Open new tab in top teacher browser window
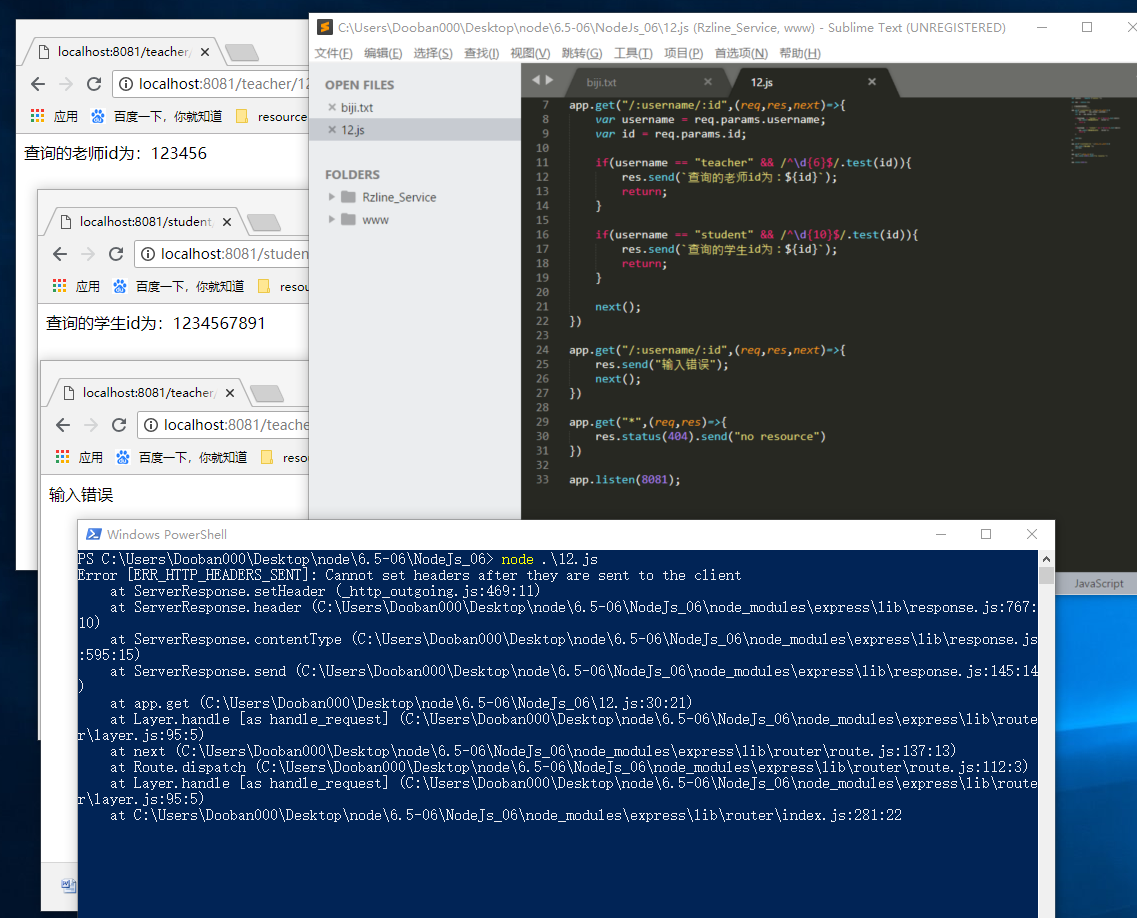1137x918 pixels. pos(241,52)
